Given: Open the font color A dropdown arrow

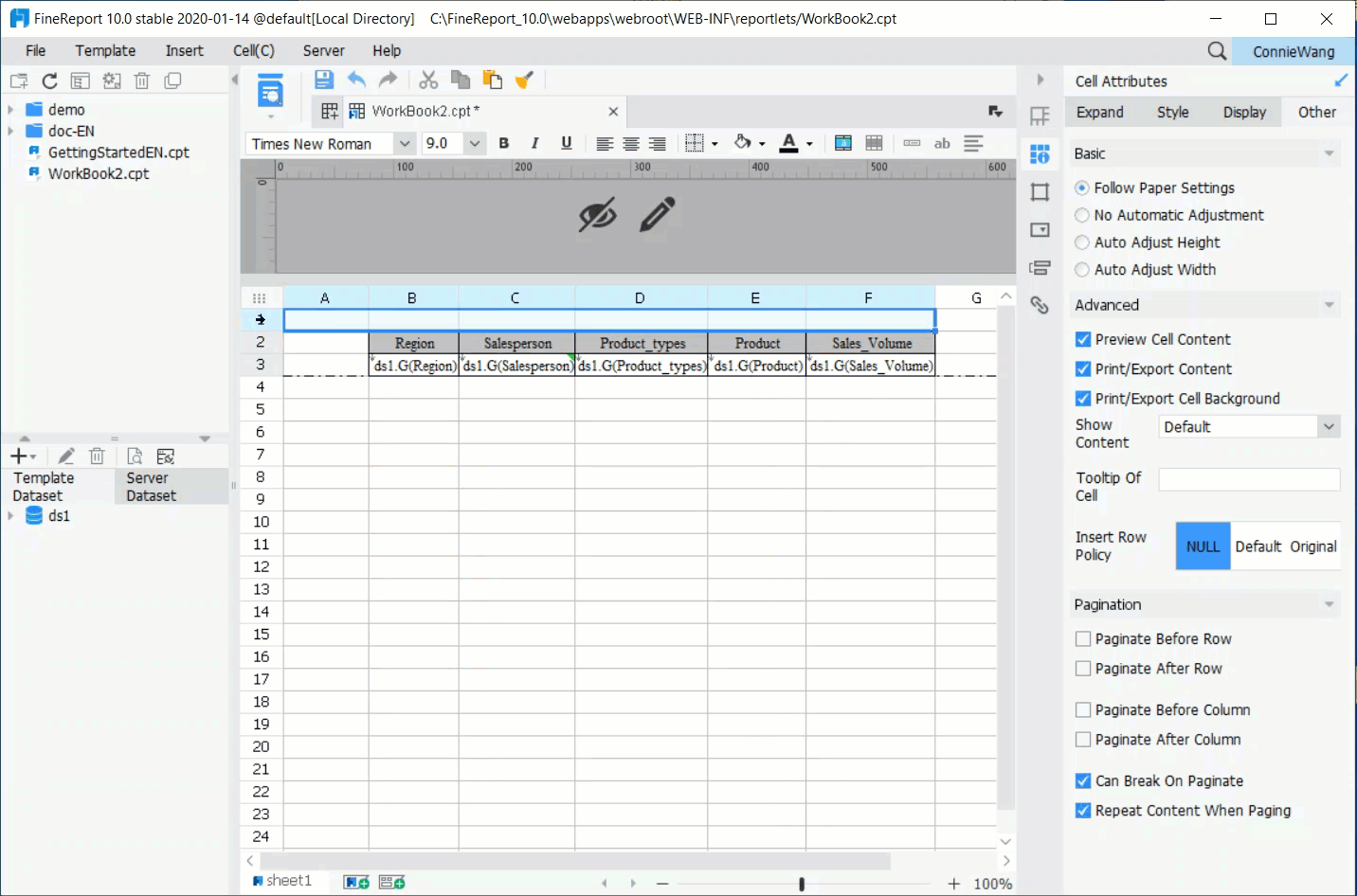Looking at the screenshot, I should 809,144.
